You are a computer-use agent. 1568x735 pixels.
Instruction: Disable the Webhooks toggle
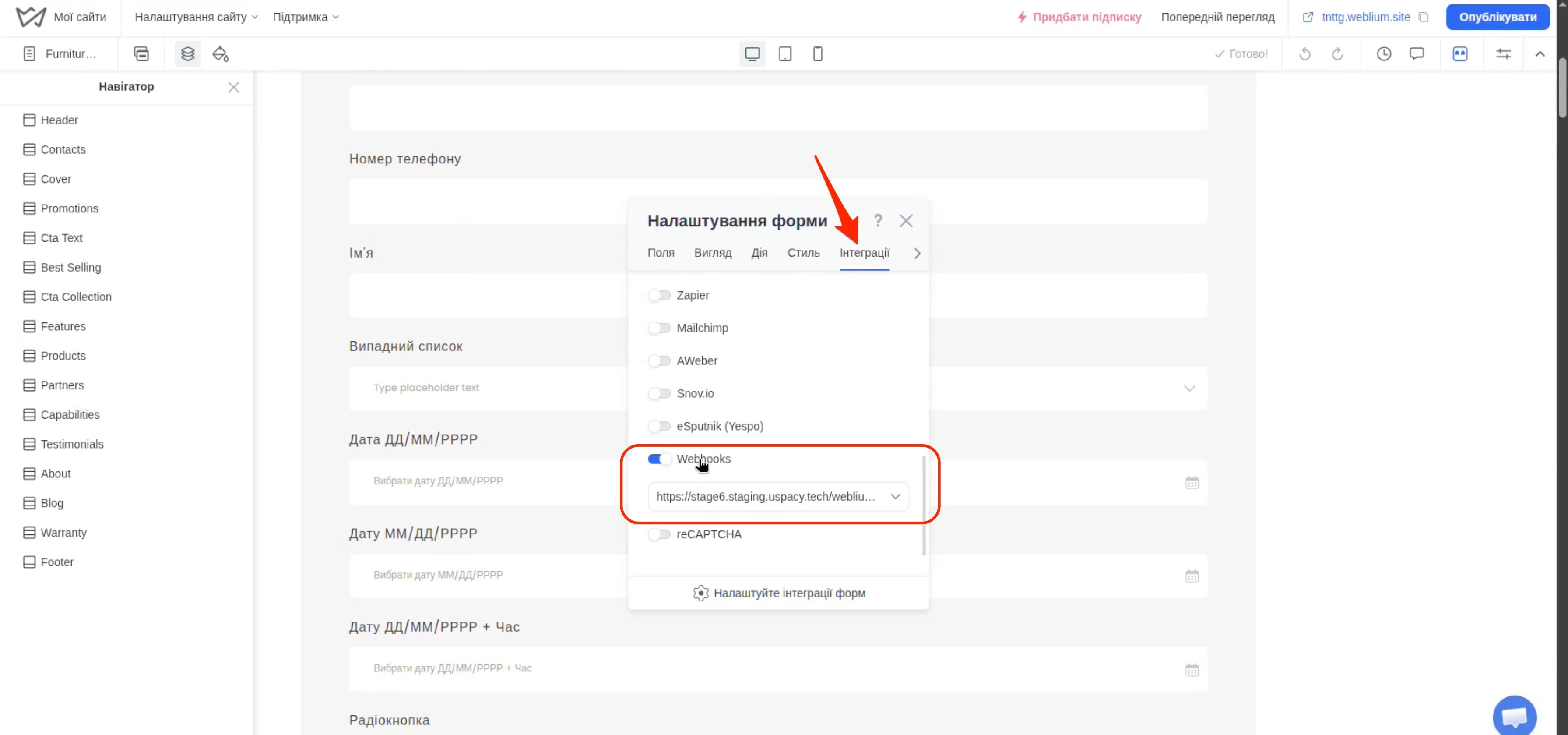(659, 459)
